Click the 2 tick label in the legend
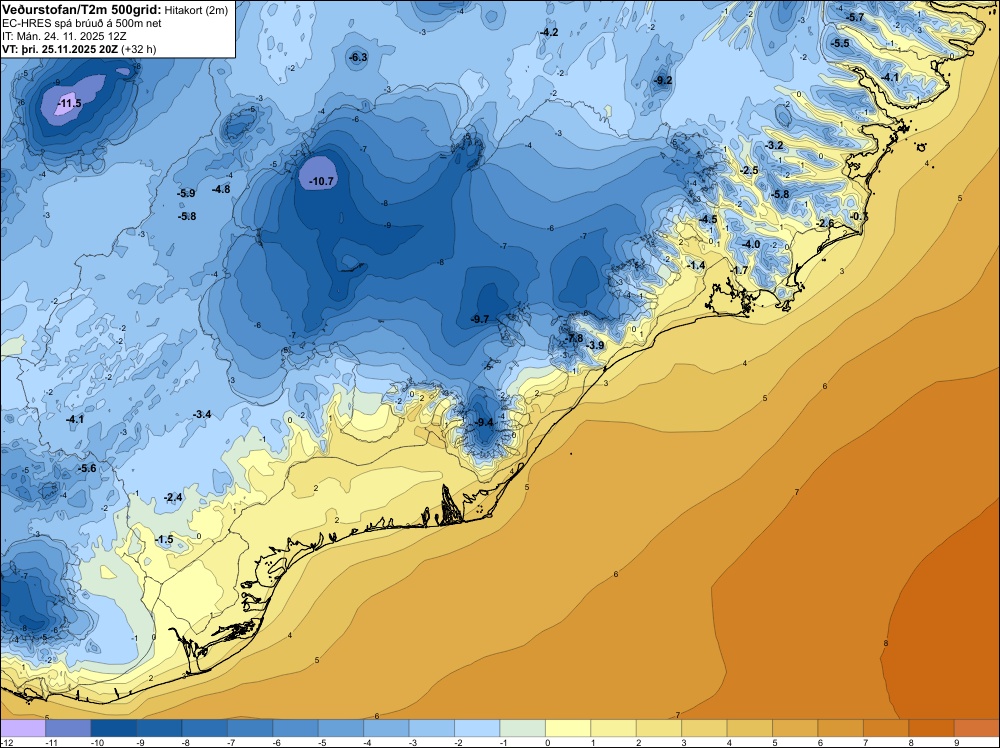Screen dimensions: 1000x748 point(638,742)
